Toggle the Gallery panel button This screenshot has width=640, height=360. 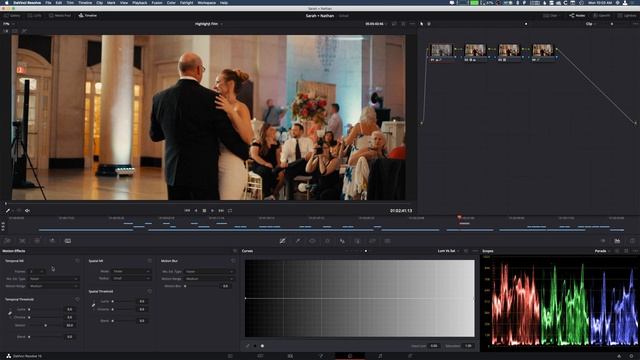click(x=12, y=16)
